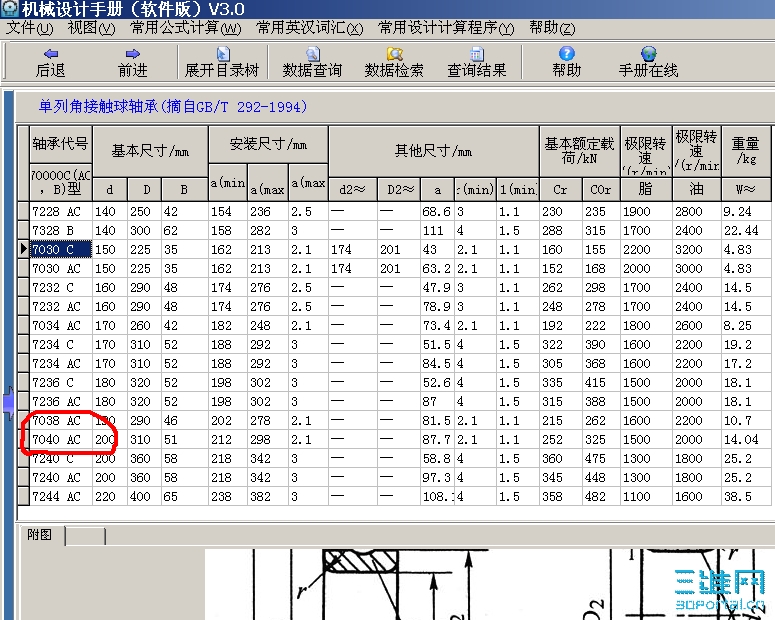
Task: Click weight value 14.04
Action: (x=741, y=439)
